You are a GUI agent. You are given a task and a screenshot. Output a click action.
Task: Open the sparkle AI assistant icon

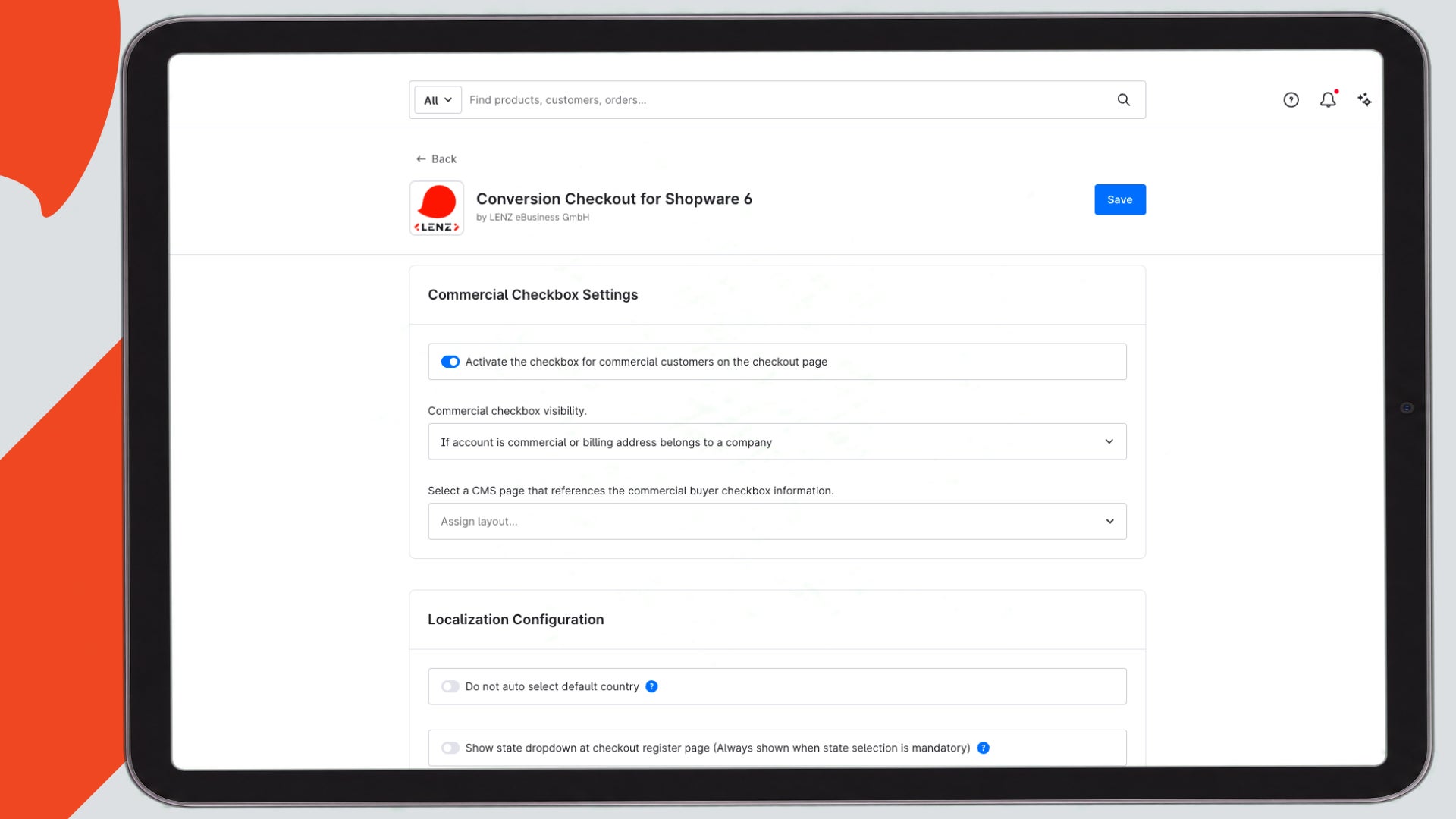click(x=1364, y=100)
